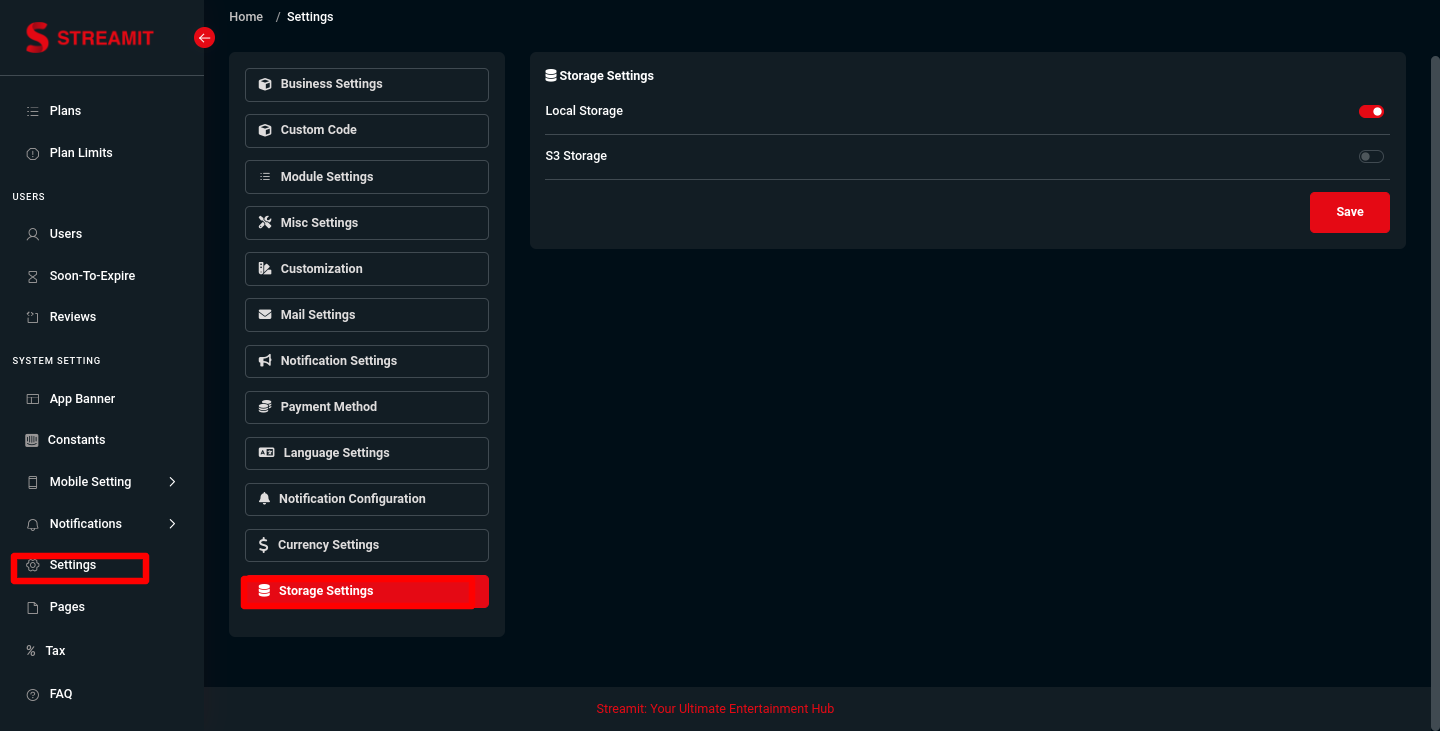
Task: Click the Custom Code cube icon
Action: click(265, 130)
